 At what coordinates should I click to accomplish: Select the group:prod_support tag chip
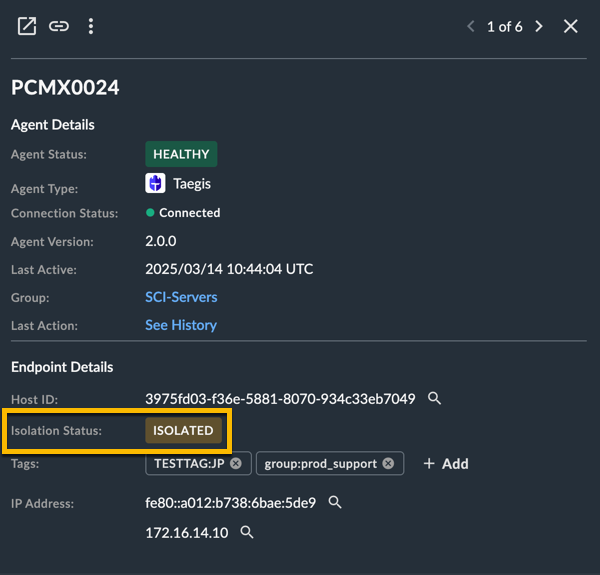330,464
